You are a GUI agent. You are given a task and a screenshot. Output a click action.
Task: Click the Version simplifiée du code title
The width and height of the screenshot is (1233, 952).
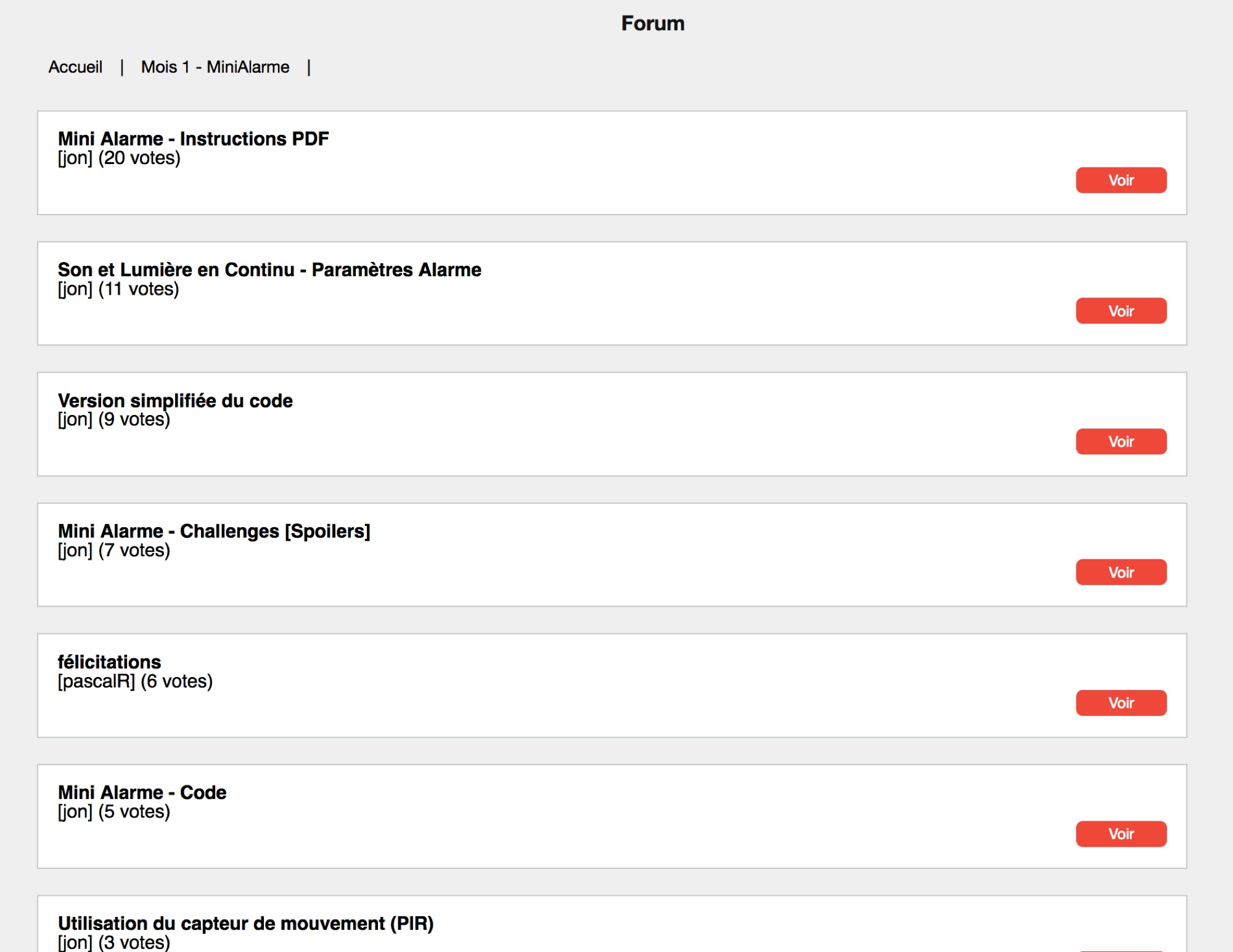(x=175, y=400)
